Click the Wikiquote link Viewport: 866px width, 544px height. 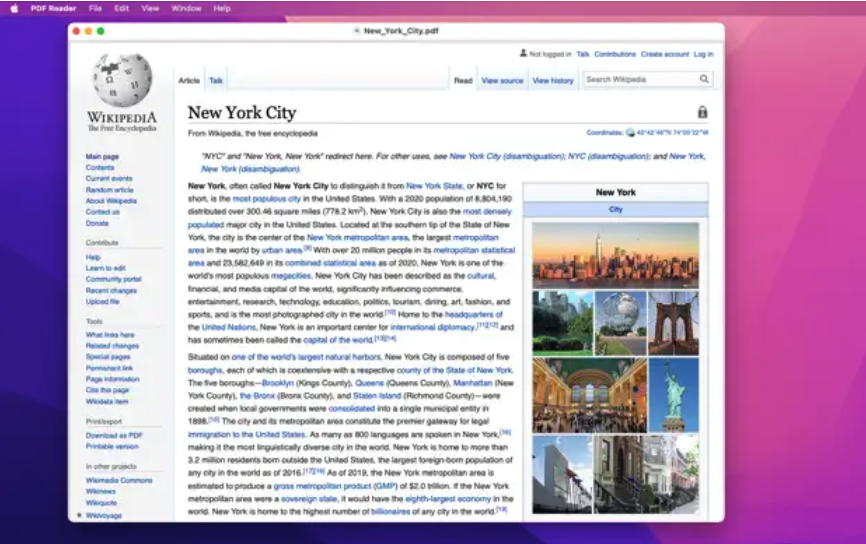pos(101,503)
